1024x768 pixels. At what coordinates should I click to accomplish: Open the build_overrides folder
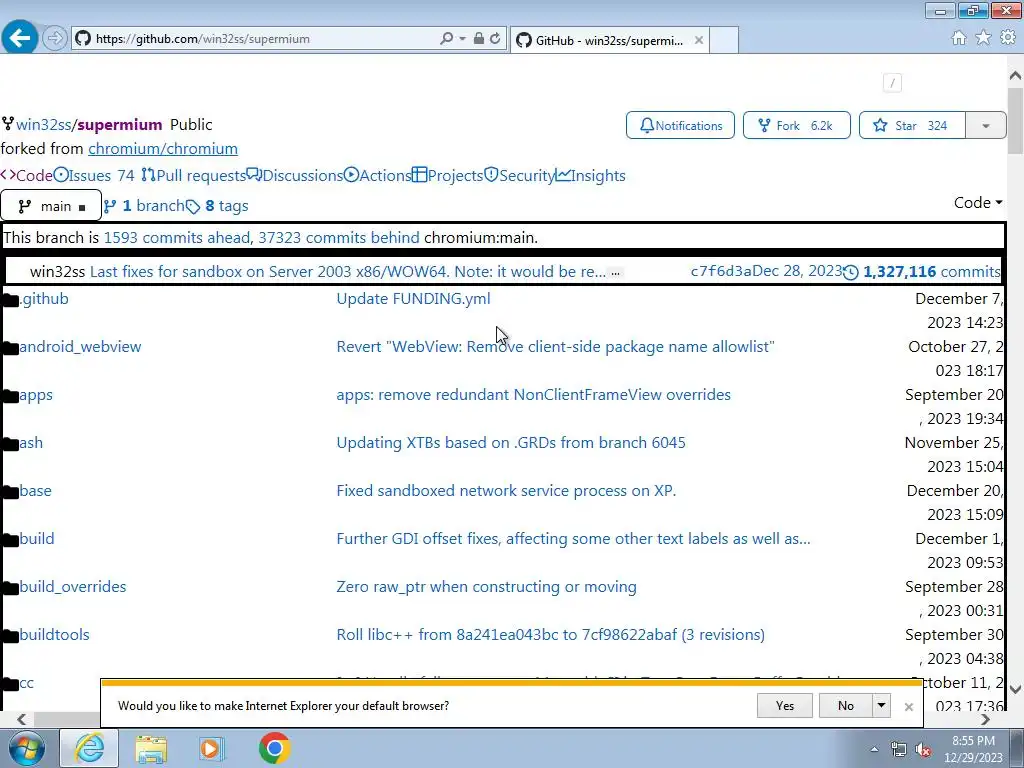tap(72, 587)
